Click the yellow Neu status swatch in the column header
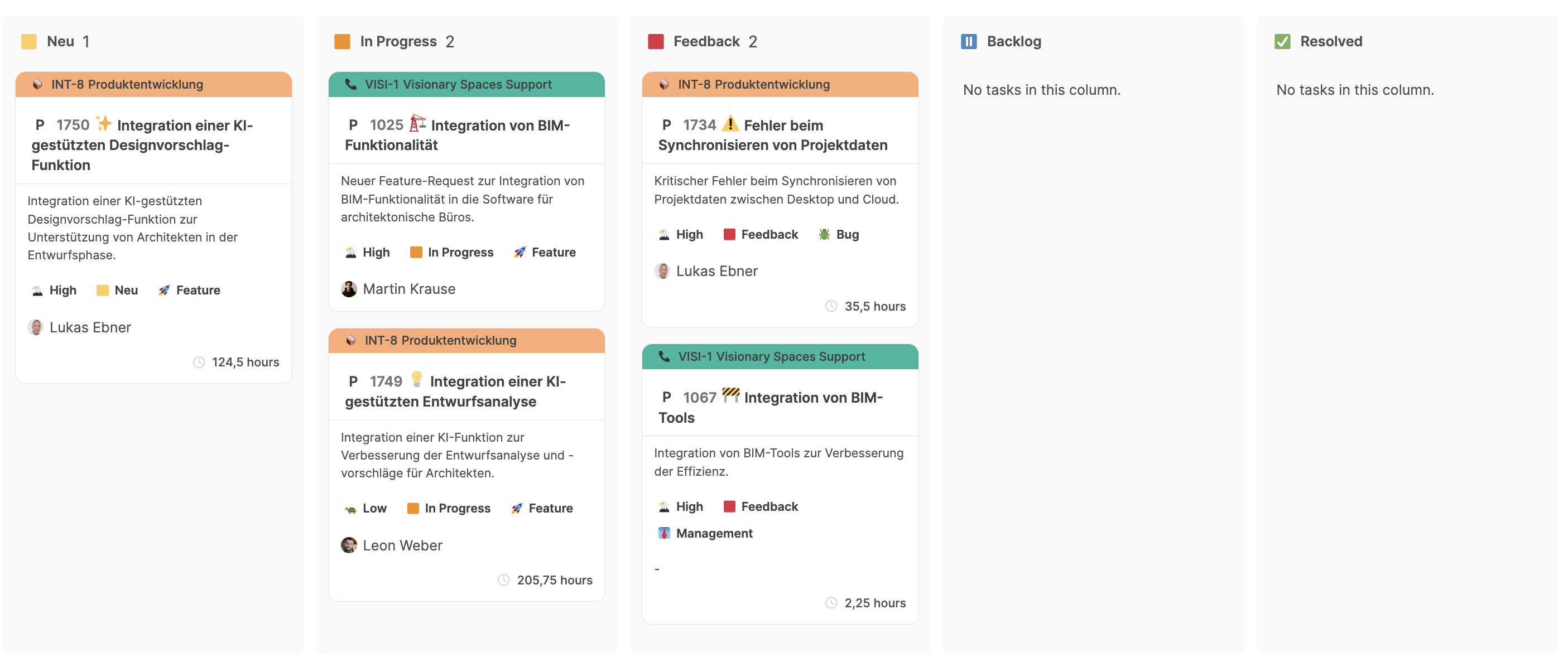1568x667 pixels. pos(28,41)
